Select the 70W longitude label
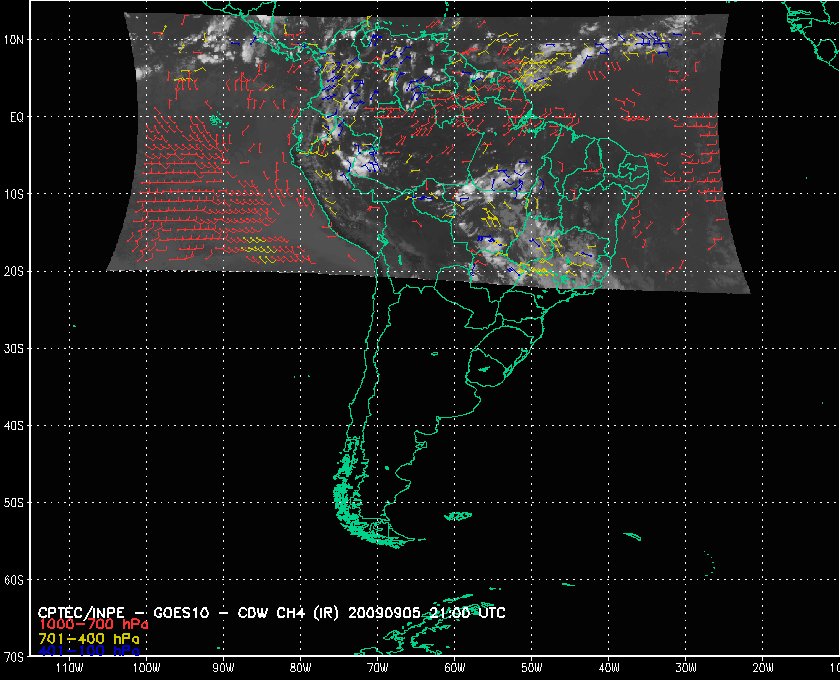 pos(378,668)
